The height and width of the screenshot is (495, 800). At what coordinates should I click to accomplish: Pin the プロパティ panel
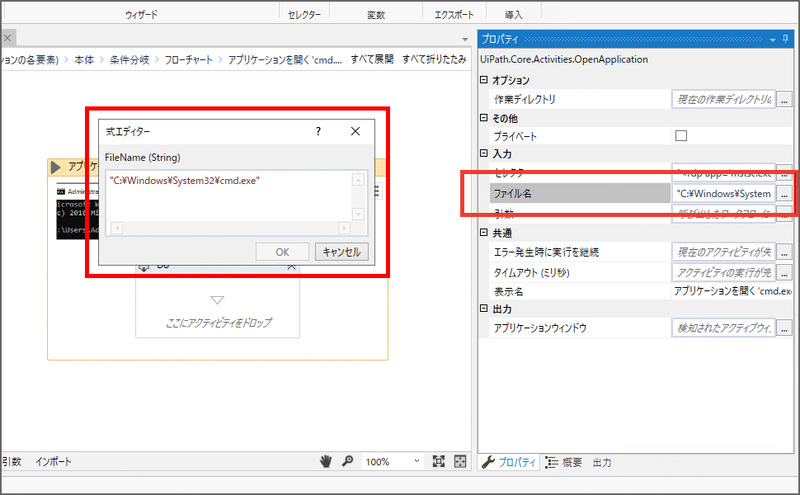click(x=785, y=39)
